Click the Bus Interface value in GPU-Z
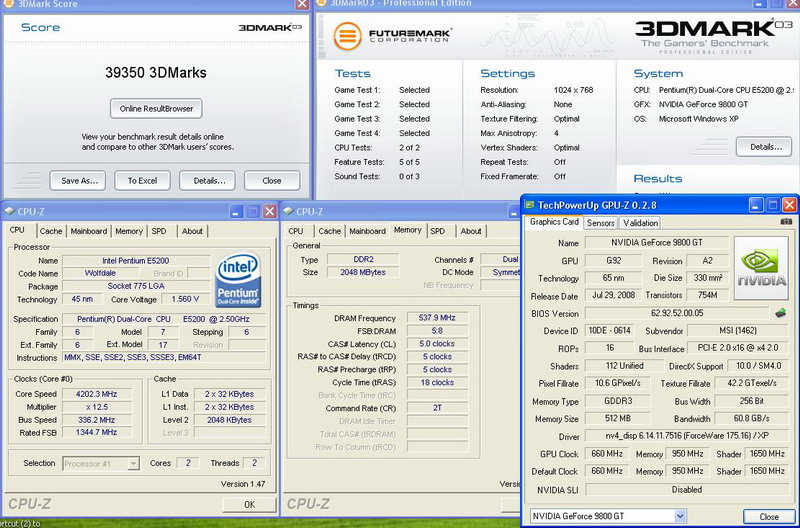Viewport: 800px width, 528px height. (x=738, y=348)
